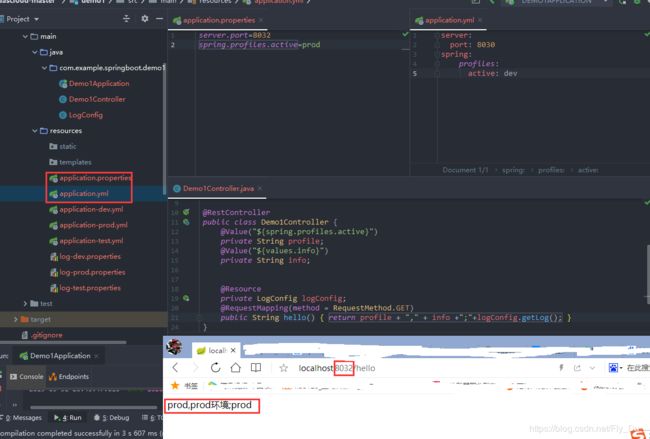Open the 5: Debug tool window button

[112, 417]
